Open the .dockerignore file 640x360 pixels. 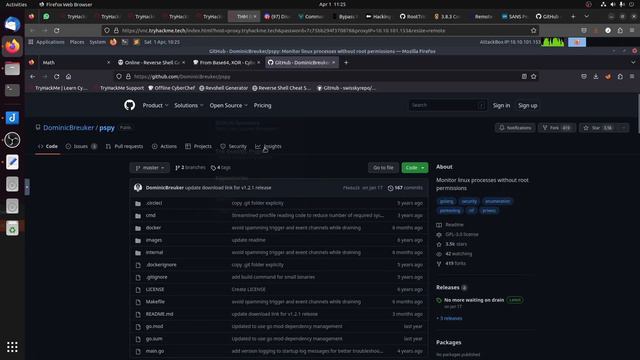point(161,264)
